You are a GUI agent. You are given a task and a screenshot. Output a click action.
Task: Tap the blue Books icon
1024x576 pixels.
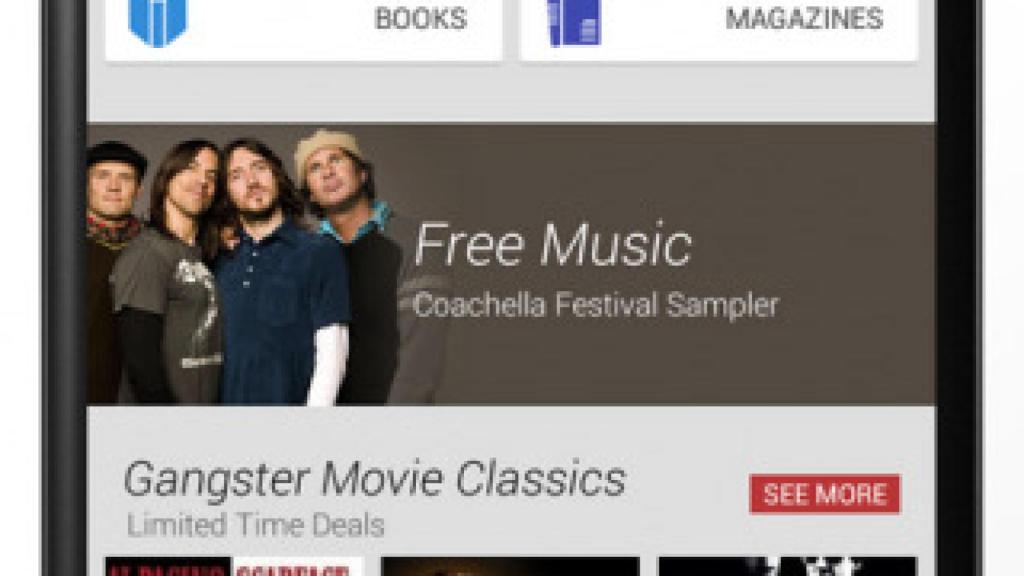click(x=157, y=22)
